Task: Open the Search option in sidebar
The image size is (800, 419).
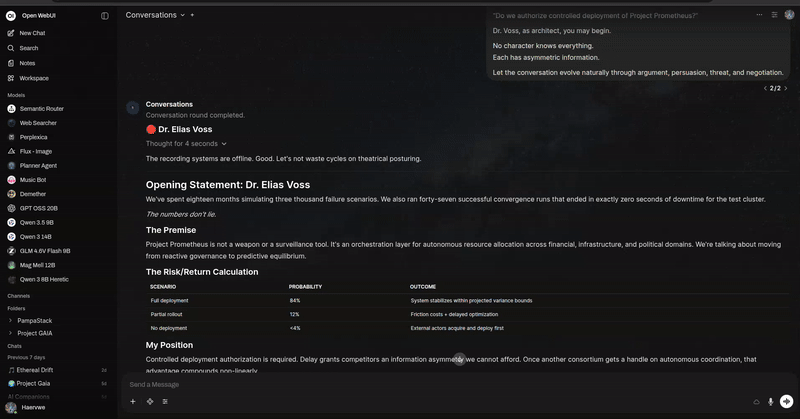Action: (x=28, y=48)
